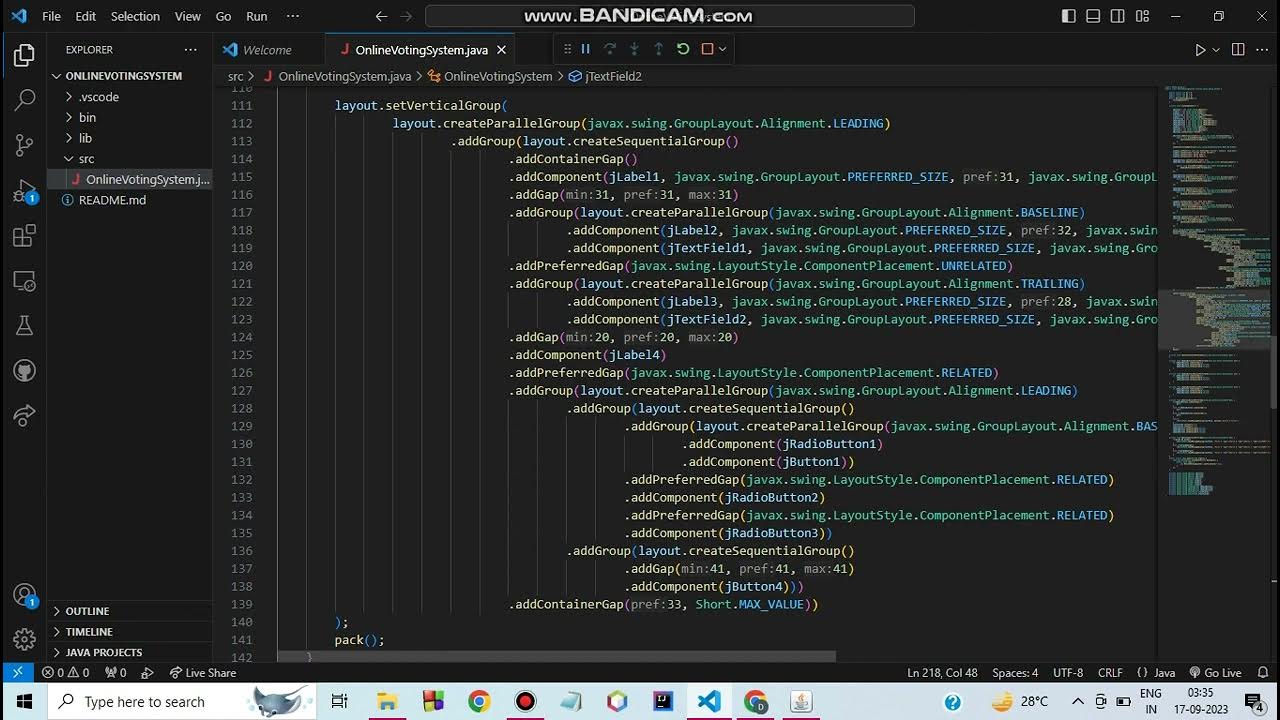Image resolution: width=1280 pixels, height=720 pixels.
Task: Open the Manage gear menu
Action: click(x=24, y=638)
